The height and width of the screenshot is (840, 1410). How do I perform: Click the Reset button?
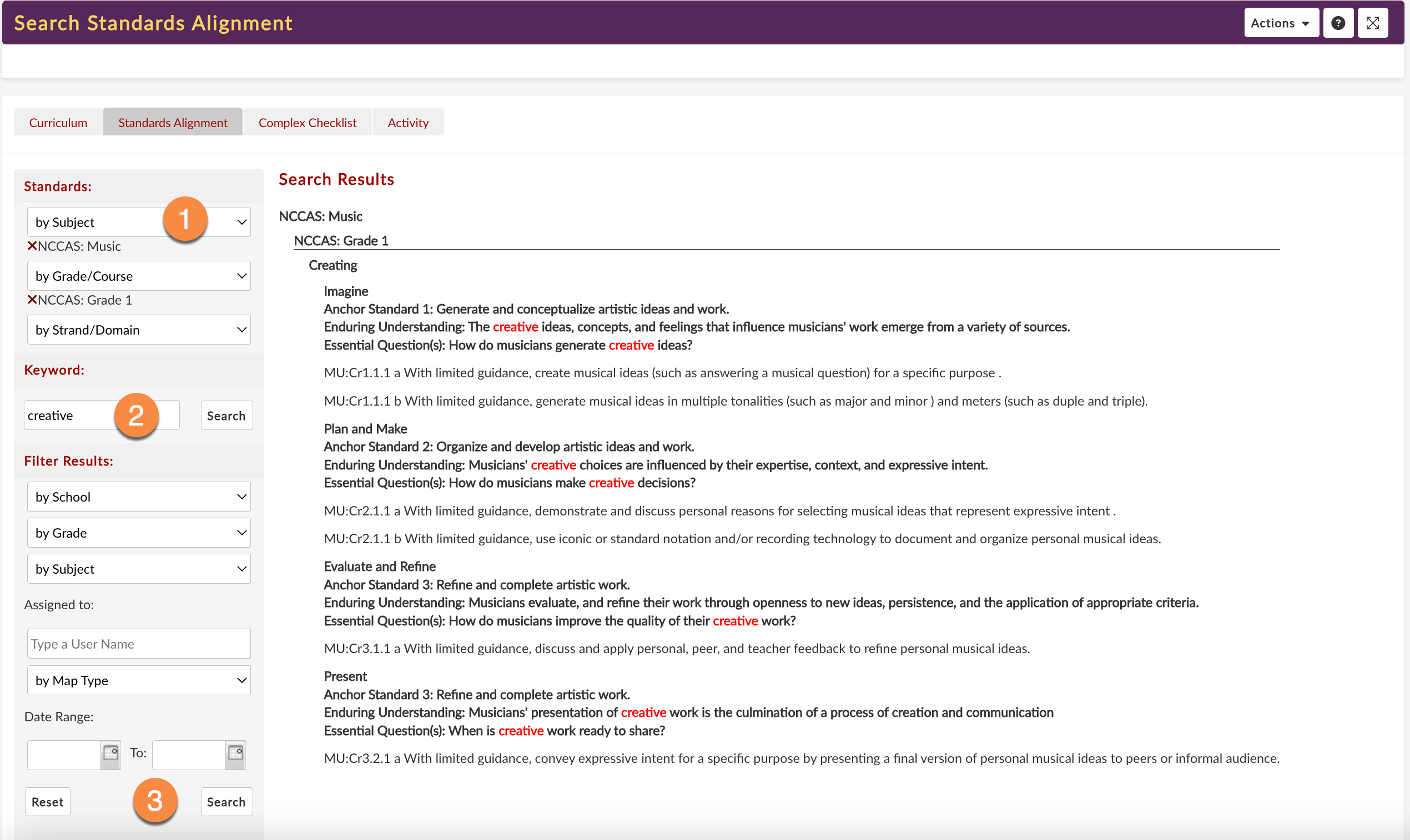pos(48,802)
